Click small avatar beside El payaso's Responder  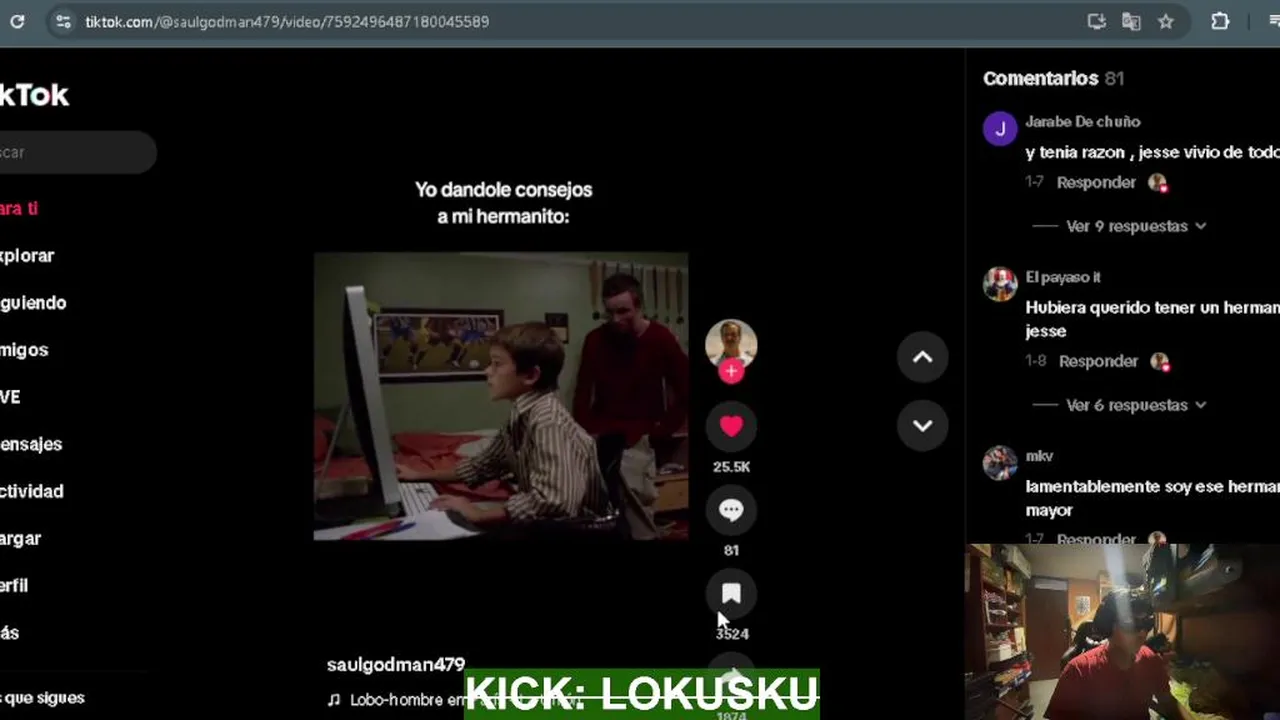pos(1160,362)
